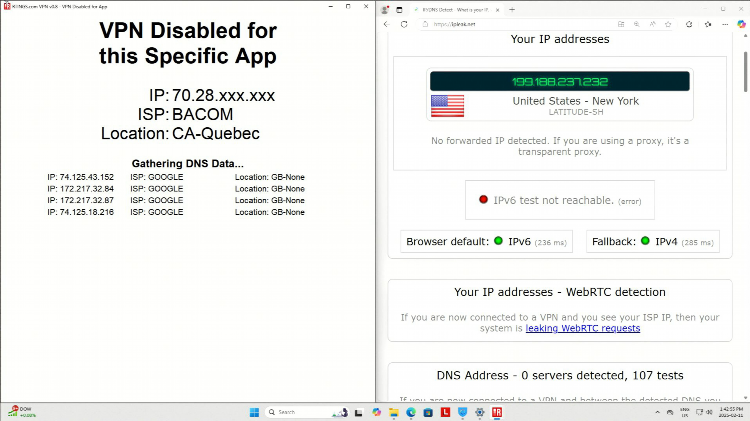Screen dimensions: 750x421
Task: Open Edge tab actions menu icon
Action: click(399, 10)
